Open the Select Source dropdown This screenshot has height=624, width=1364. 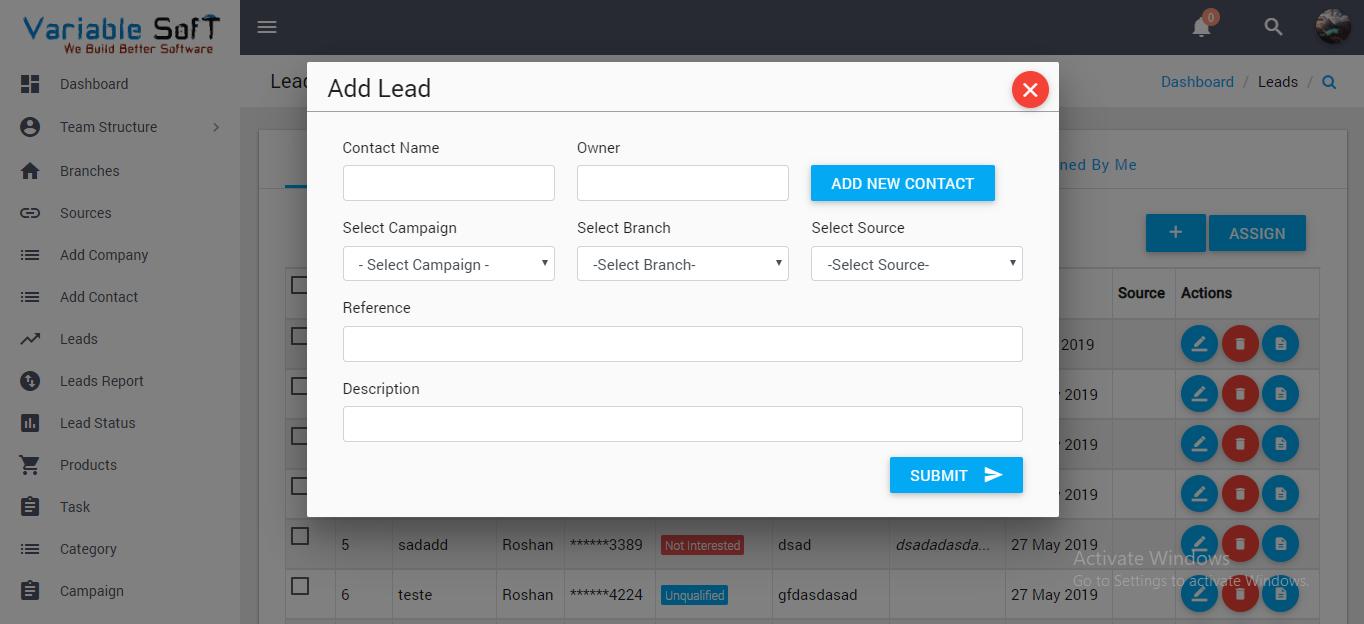[x=916, y=263]
